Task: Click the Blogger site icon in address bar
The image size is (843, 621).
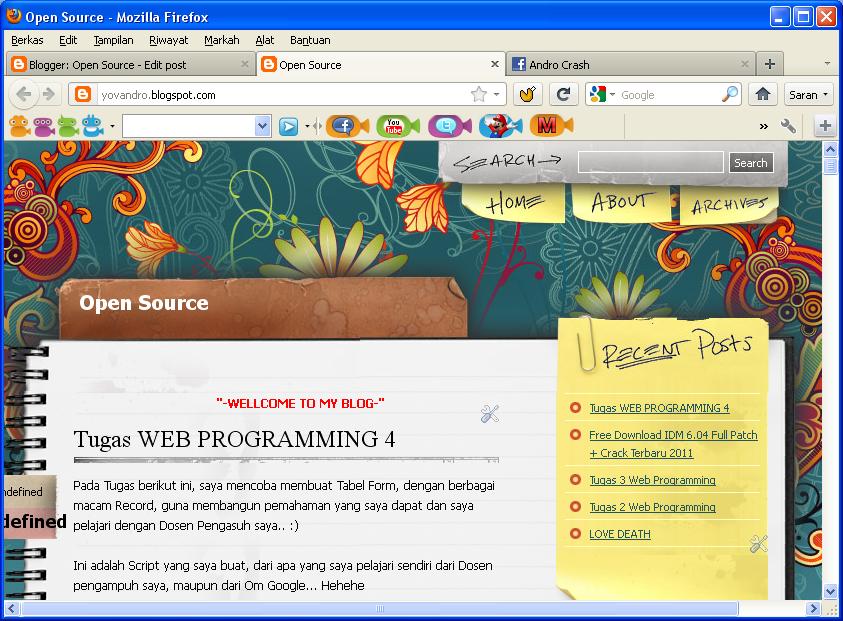Action: 82,95
